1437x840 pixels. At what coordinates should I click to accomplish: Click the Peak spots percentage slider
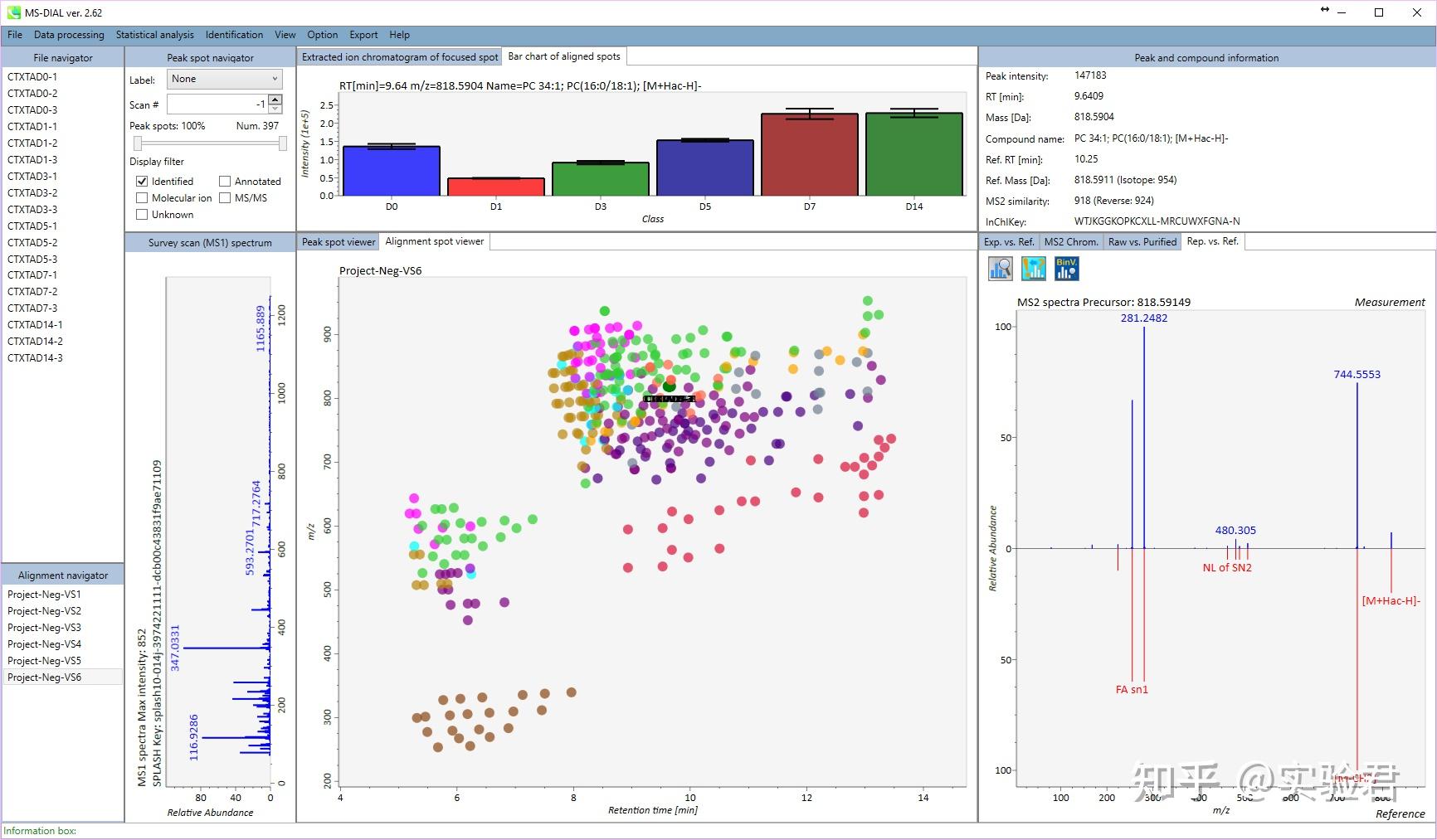click(x=210, y=143)
